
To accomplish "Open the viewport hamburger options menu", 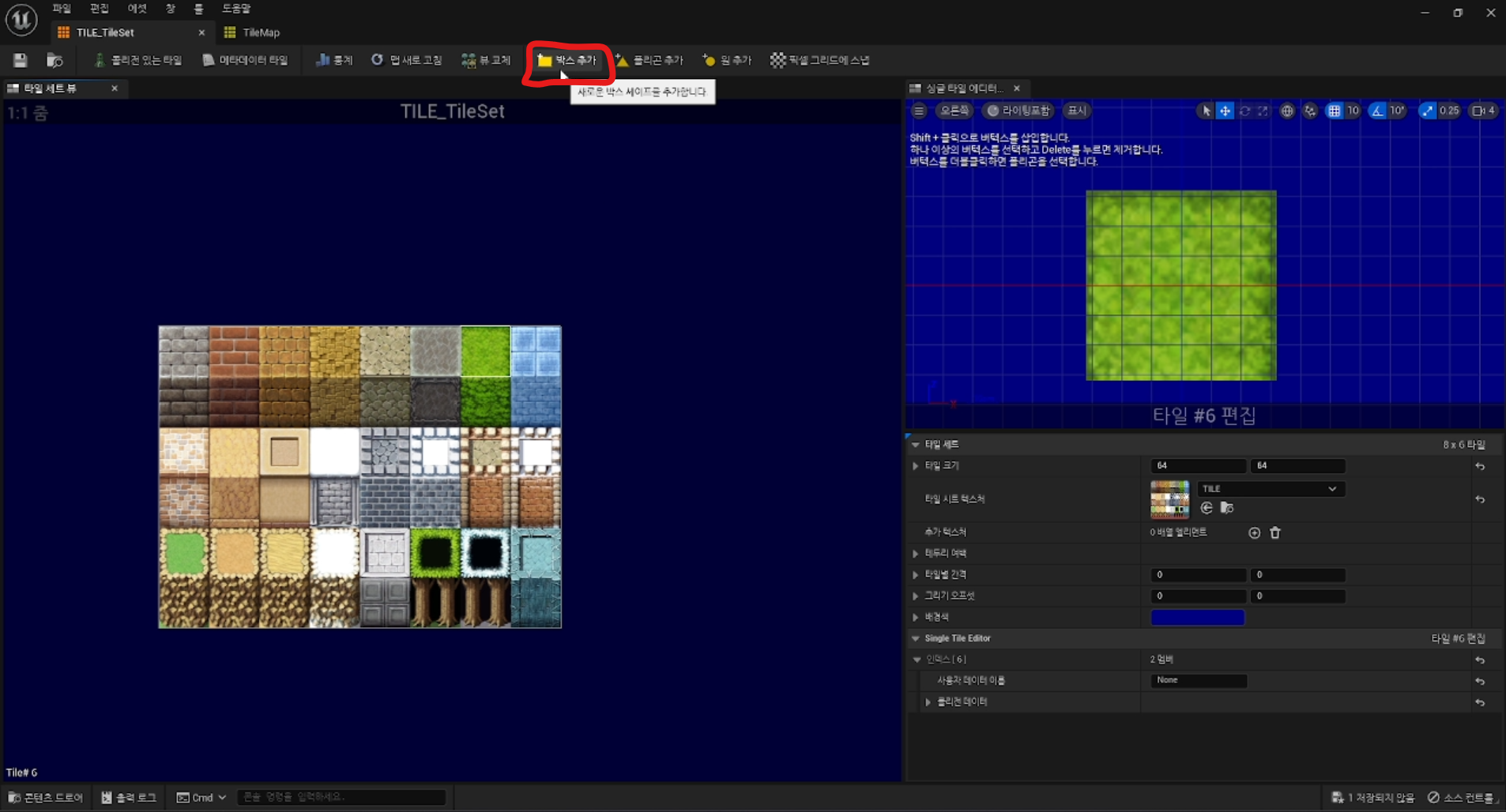I will point(919,111).
